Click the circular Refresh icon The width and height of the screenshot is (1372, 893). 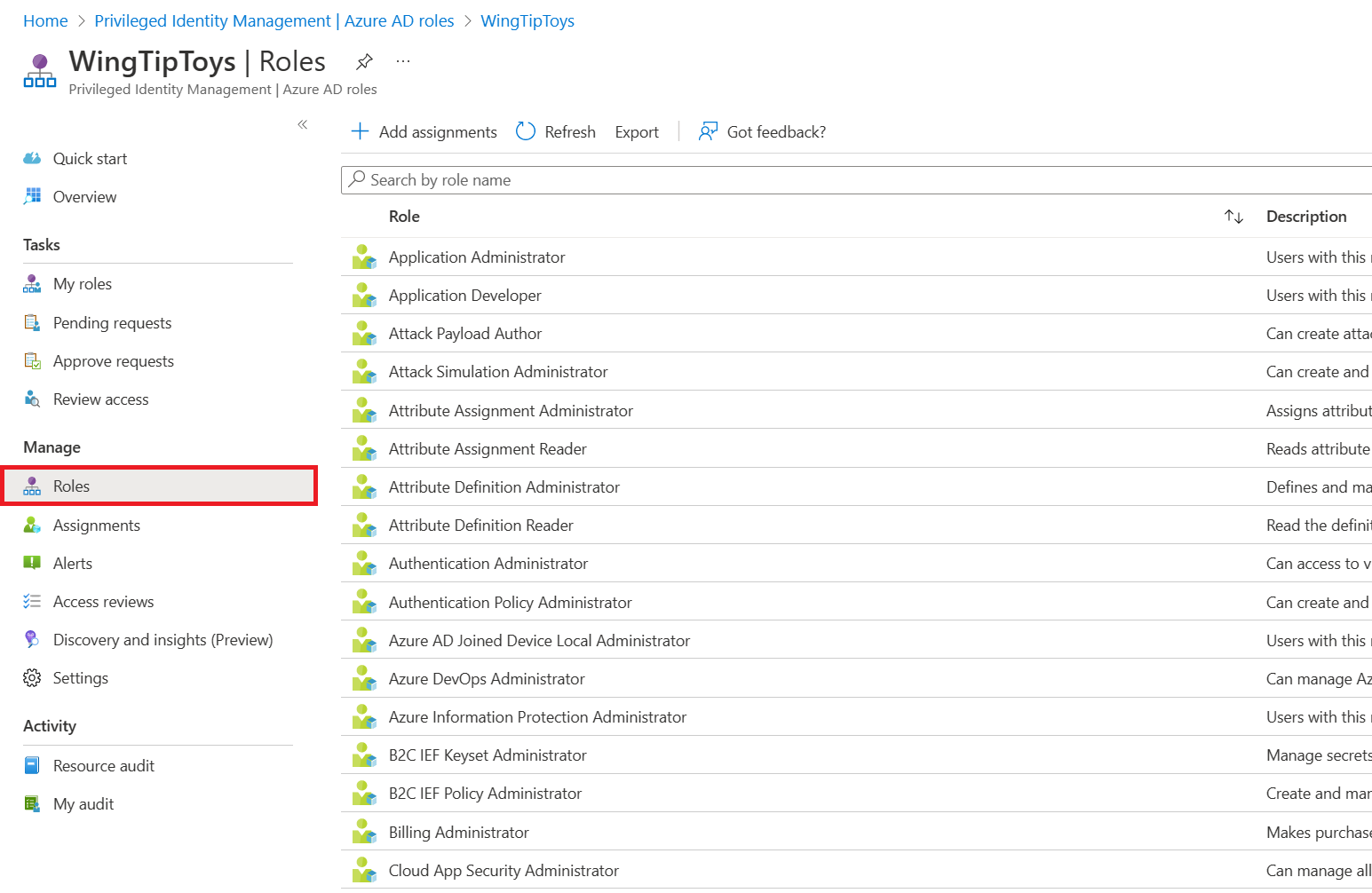(x=526, y=131)
